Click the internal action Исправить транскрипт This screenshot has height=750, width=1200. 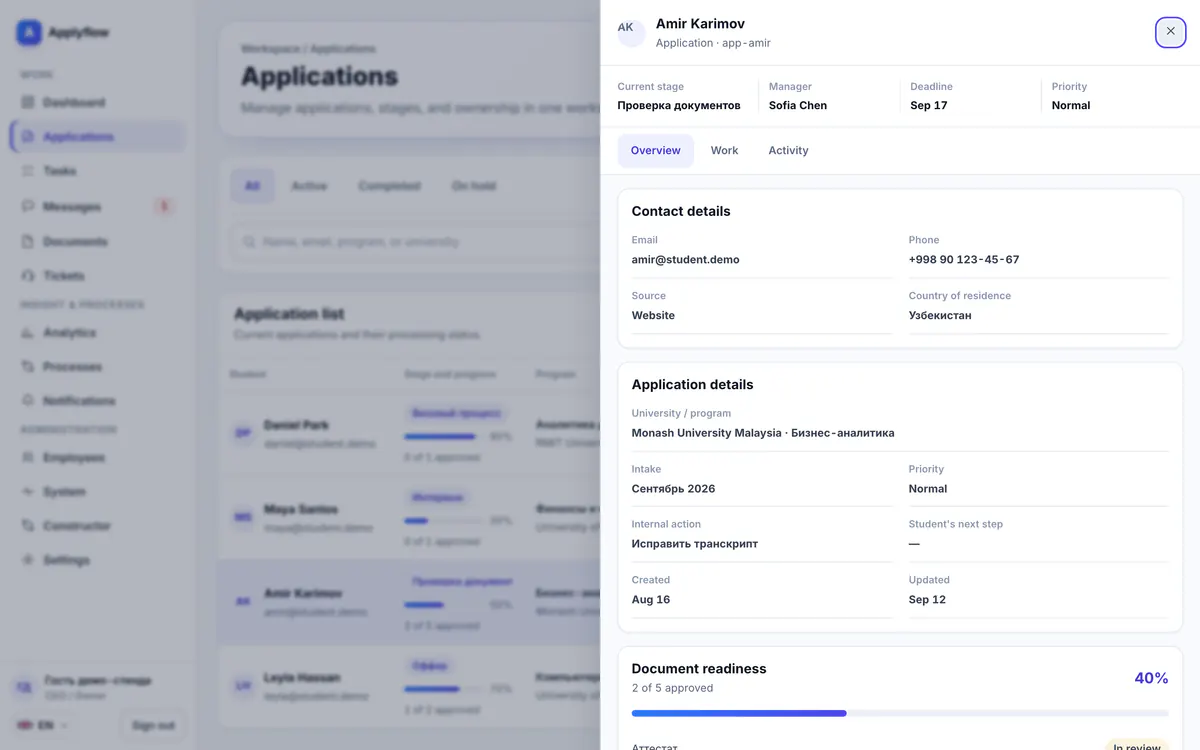point(695,544)
